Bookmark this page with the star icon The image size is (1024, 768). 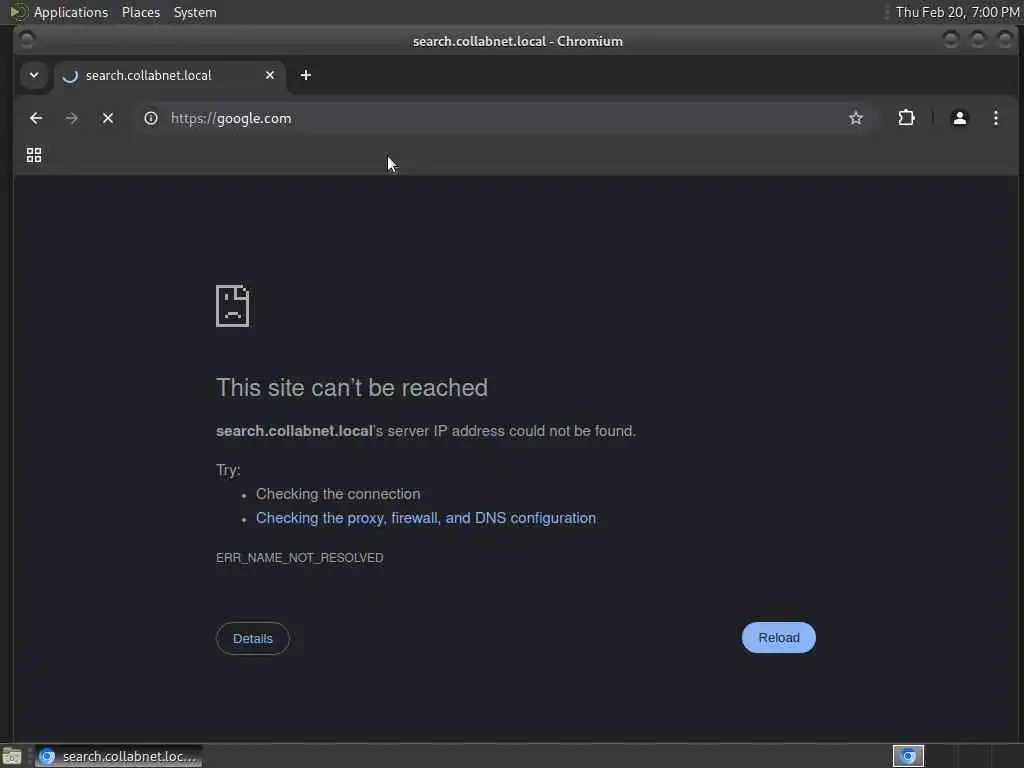[x=856, y=118]
